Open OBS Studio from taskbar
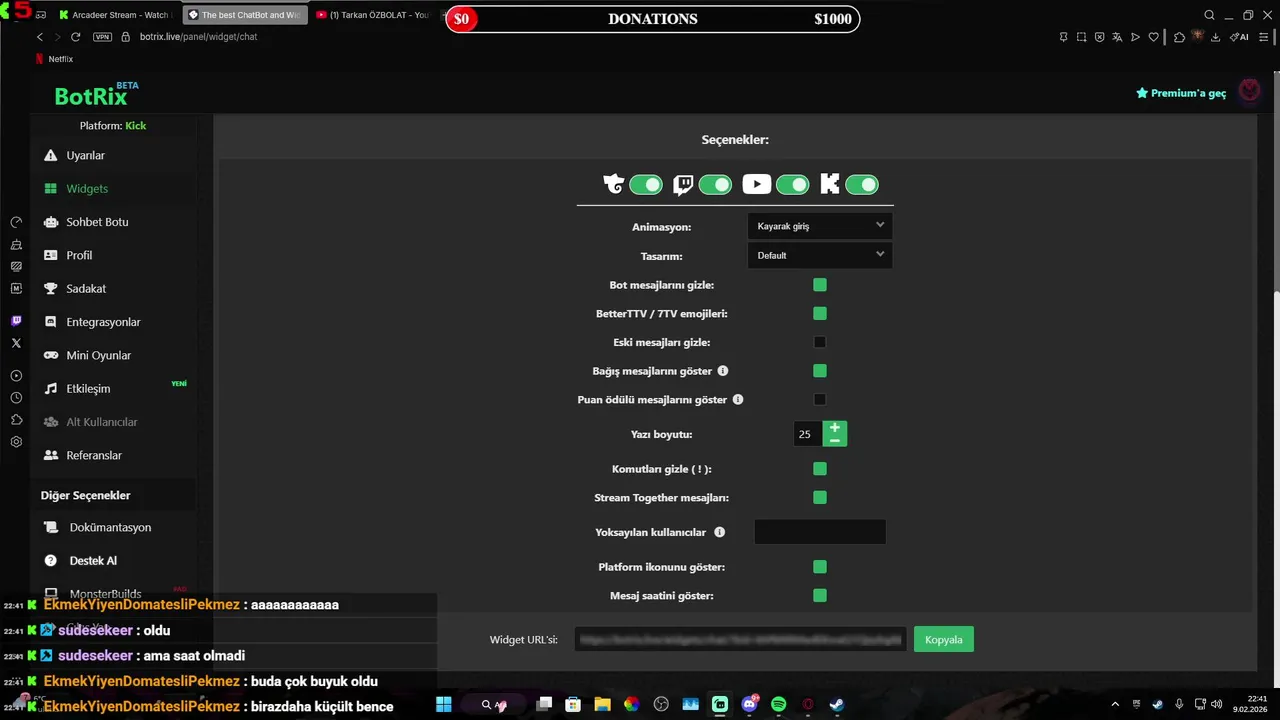This screenshot has height=720, width=1280. 661,704
